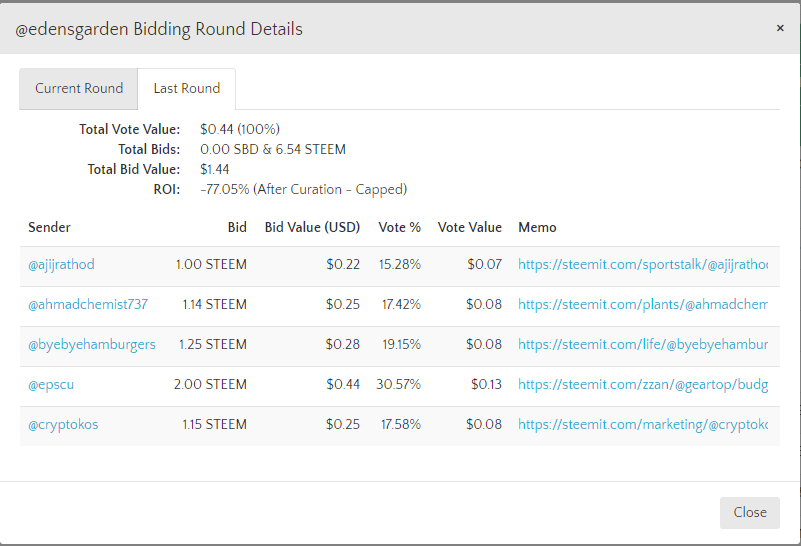This screenshot has height=546, width=801.
Task: Close the dialog with the × icon
Action: (x=780, y=28)
